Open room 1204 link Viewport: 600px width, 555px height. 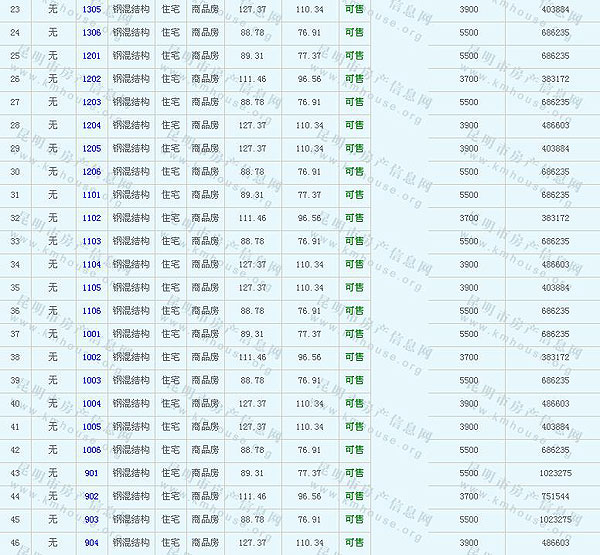[x=91, y=125]
